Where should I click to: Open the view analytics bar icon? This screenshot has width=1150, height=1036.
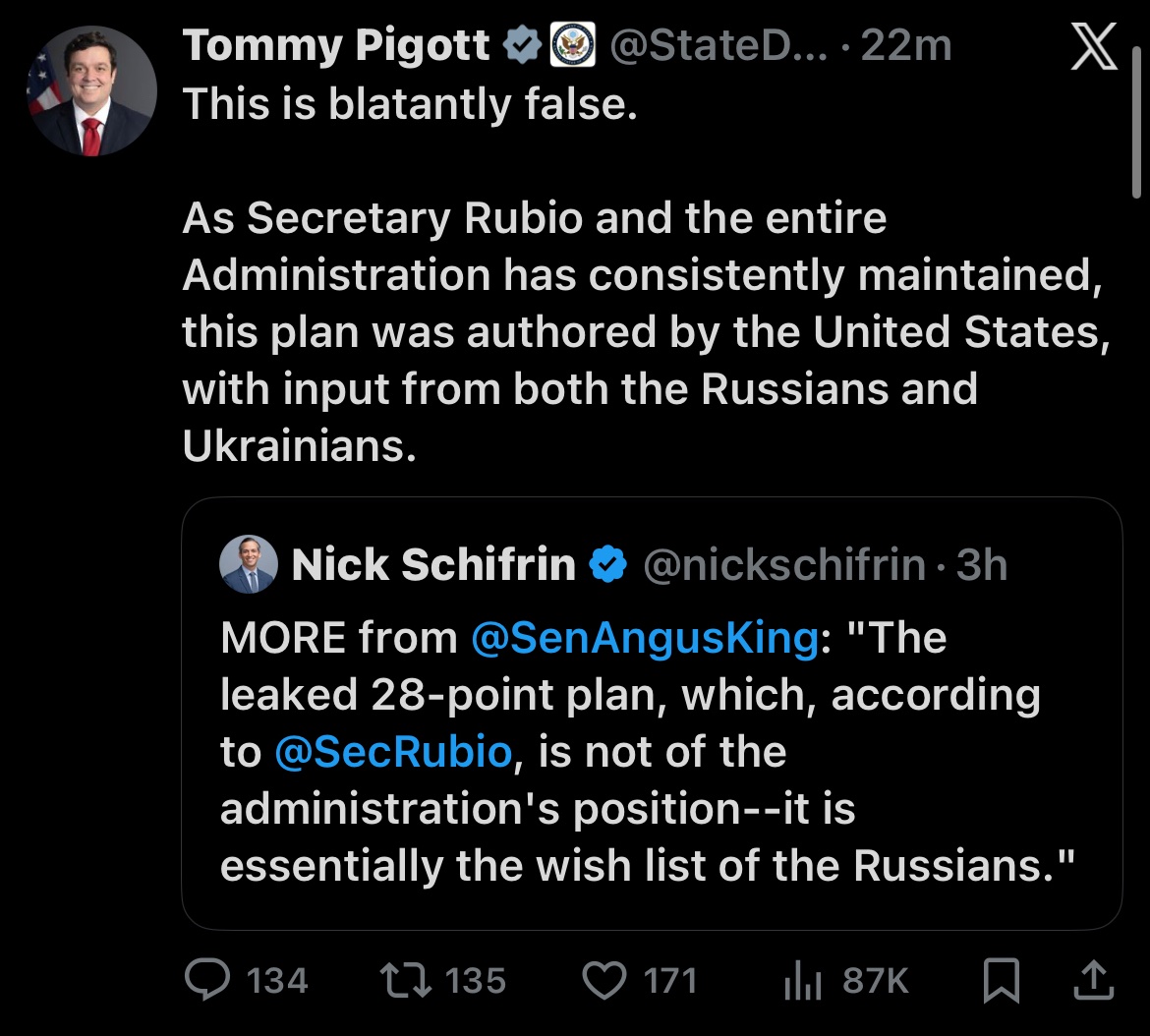(801, 980)
